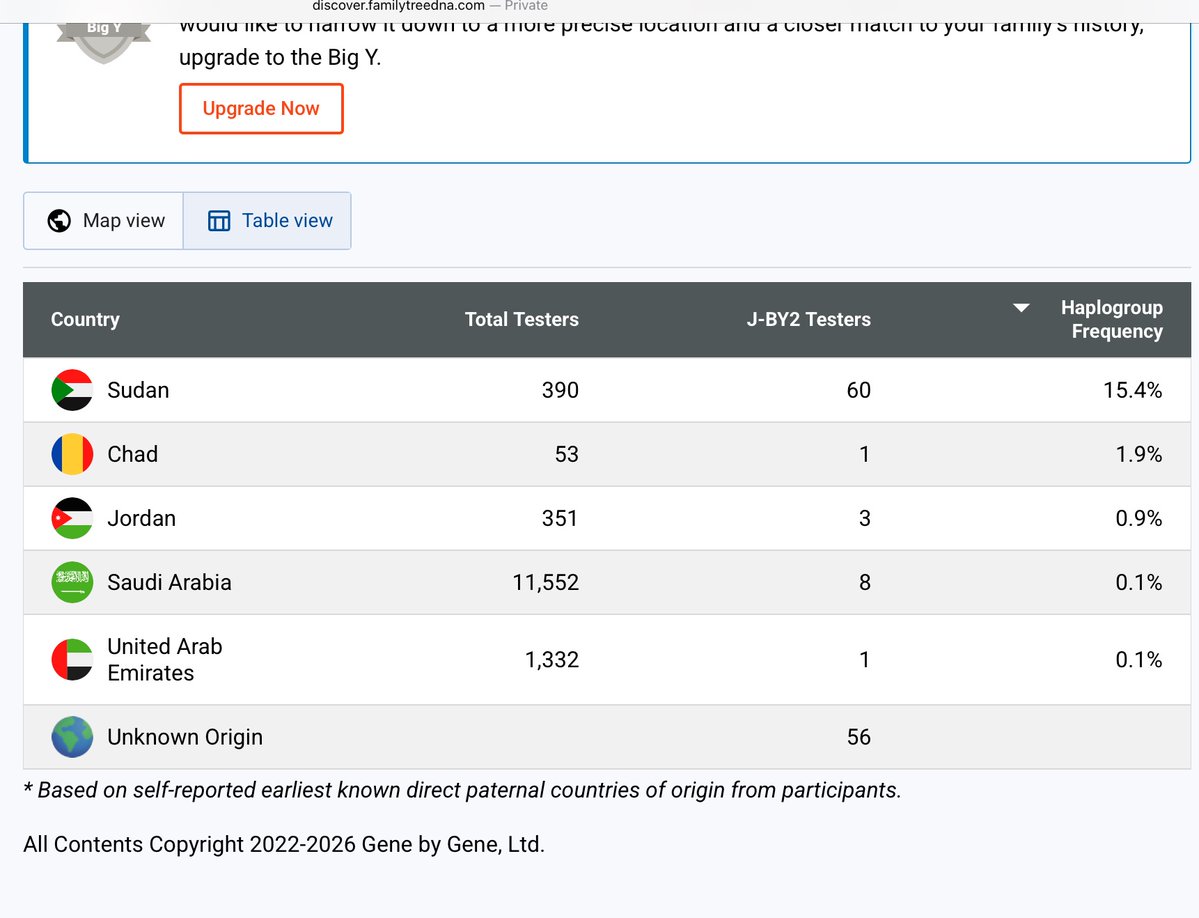Select the Saudi Arabia country name
Viewport: 1199px width, 918px height.
click(169, 582)
